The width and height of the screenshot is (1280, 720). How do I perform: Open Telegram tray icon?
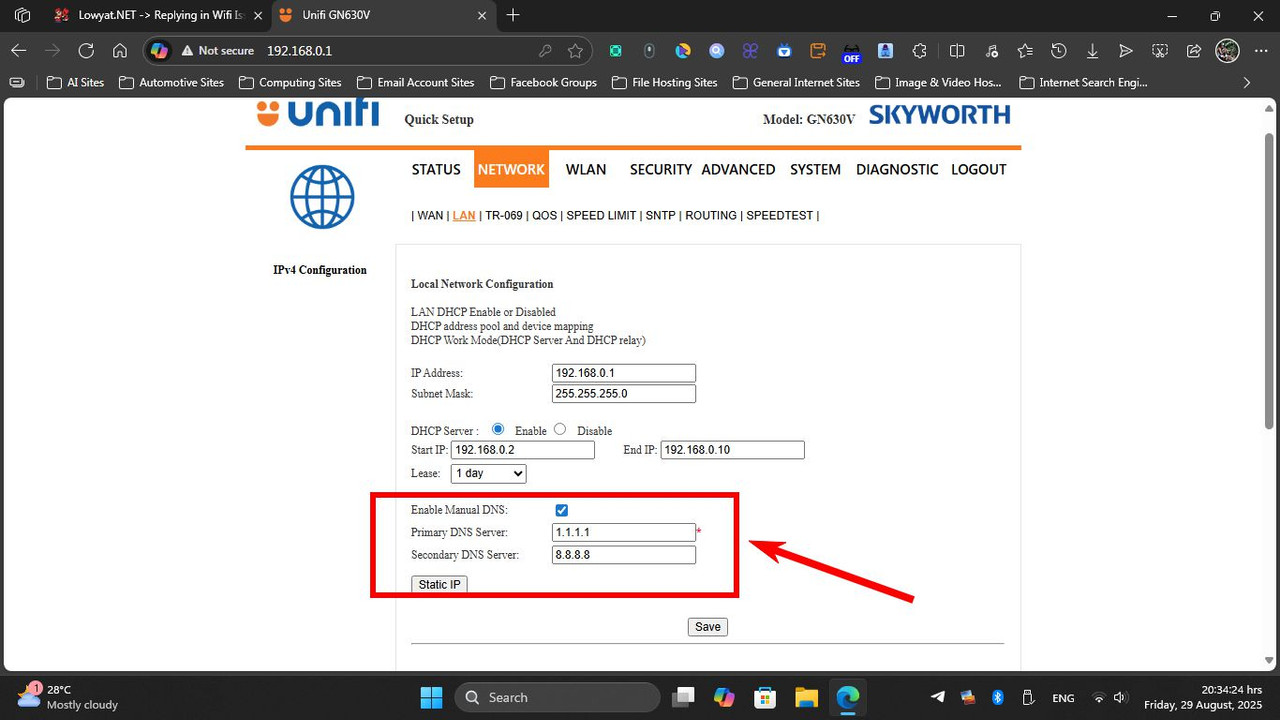pyautogui.click(x=937, y=697)
